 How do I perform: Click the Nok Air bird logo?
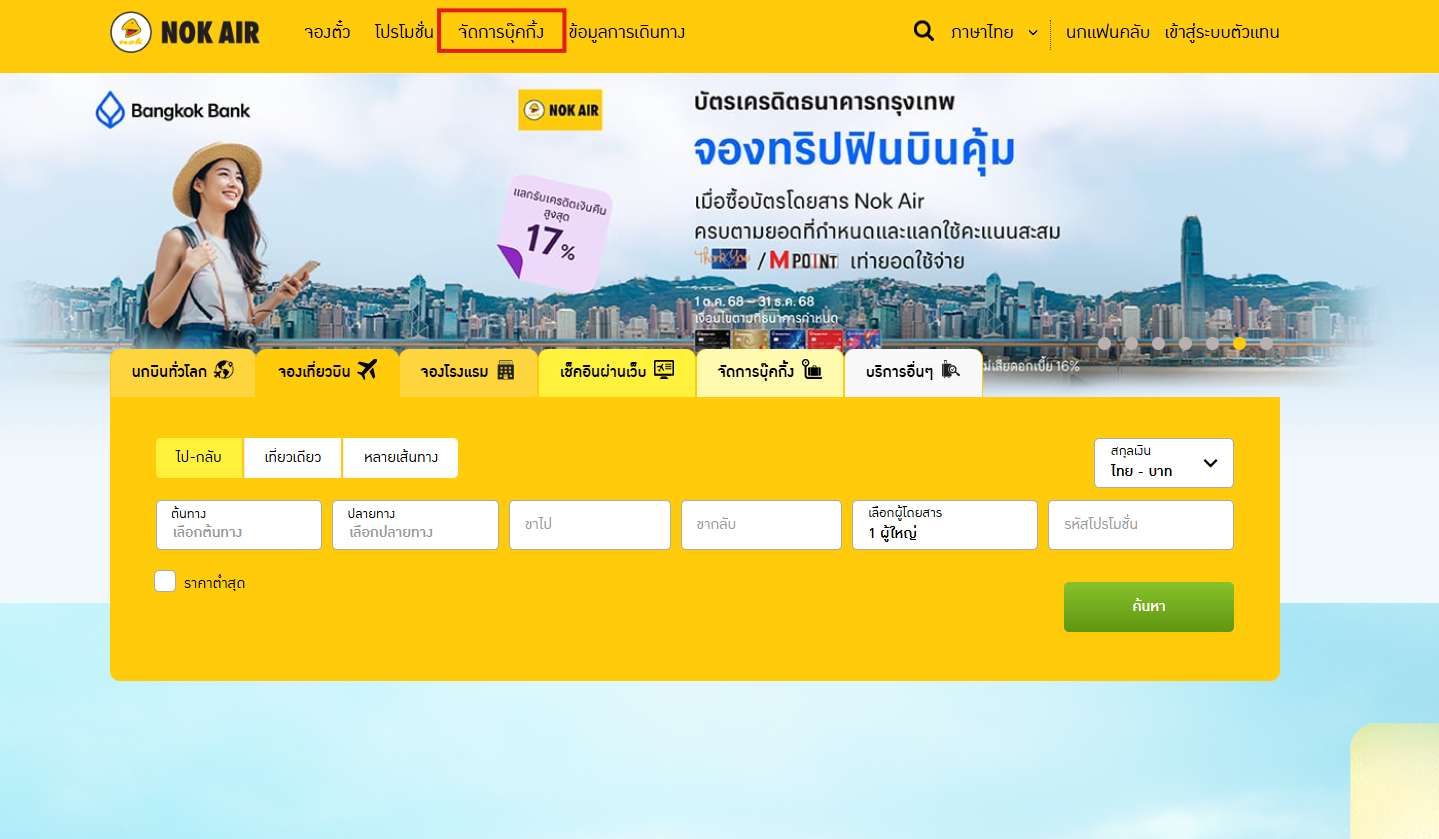tap(131, 31)
